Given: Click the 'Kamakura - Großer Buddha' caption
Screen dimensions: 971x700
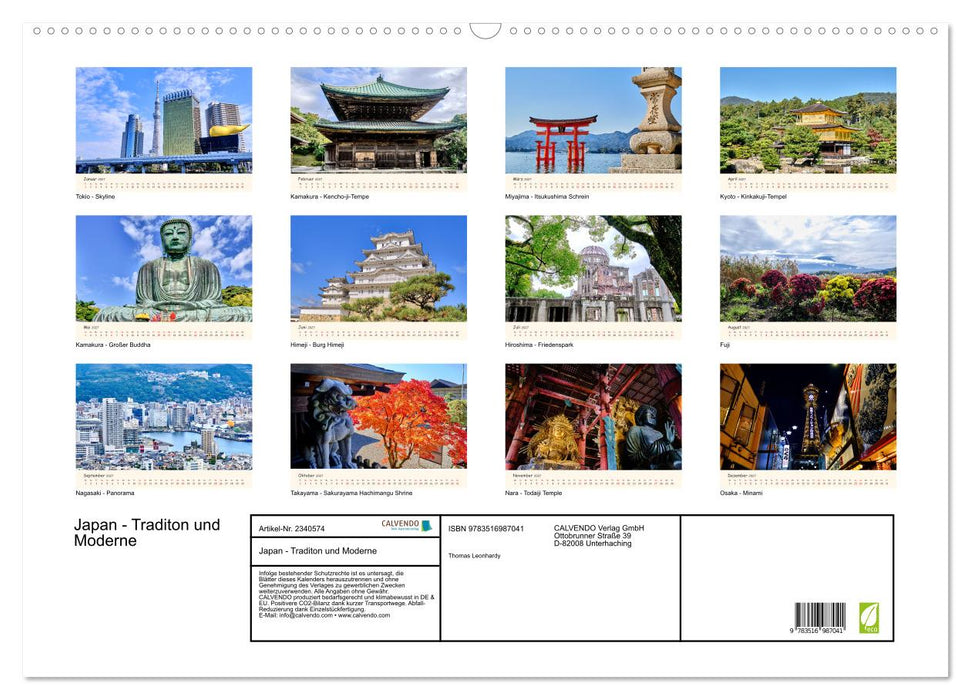Looking at the screenshot, I should tap(113, 344).
